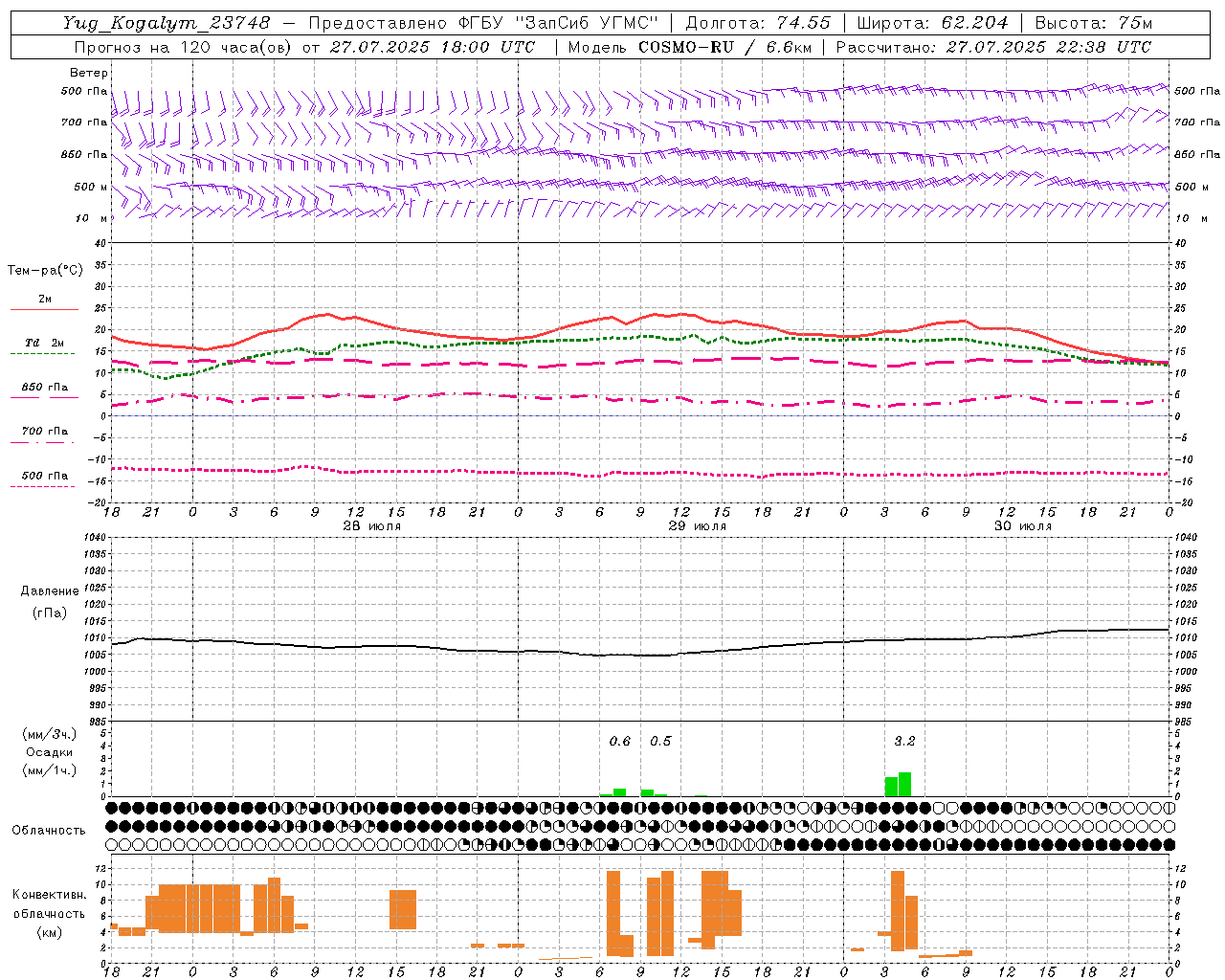Click the (км) unit label for convective cloudiness
The height and width of the screenshot is (980, 1225).
(50, 932)
